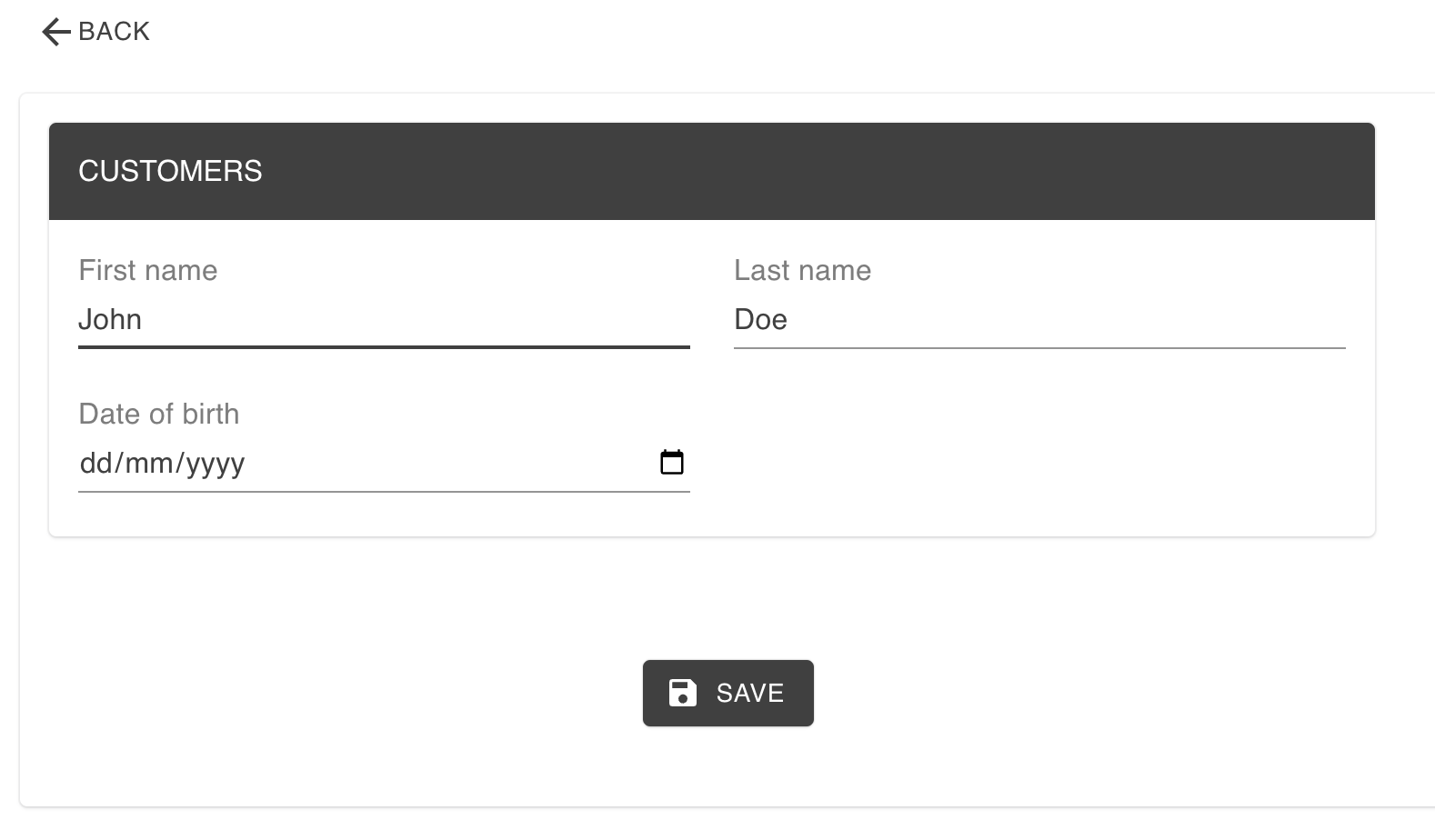Click the back arrow icon

coord(55,32)
